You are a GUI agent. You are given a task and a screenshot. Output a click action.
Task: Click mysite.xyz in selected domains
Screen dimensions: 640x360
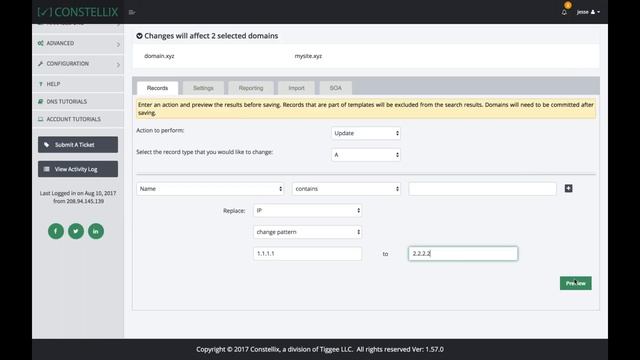pos(308,56)
